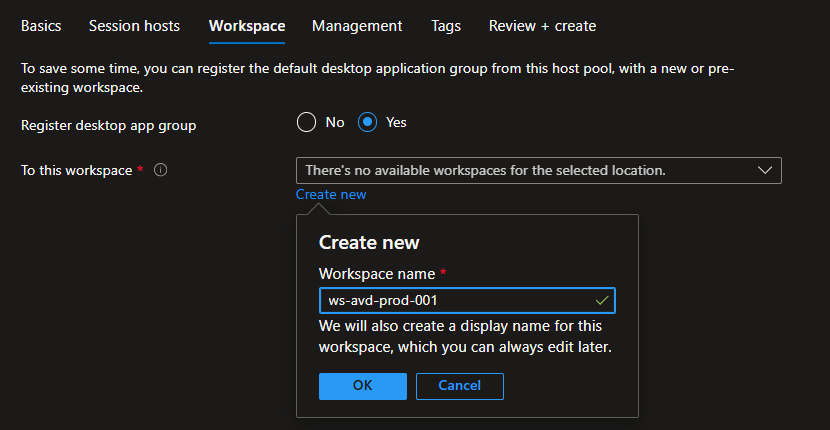Switch to the Basics tab
The width and height of the screenshot is (830, 430).
(41, 26)
